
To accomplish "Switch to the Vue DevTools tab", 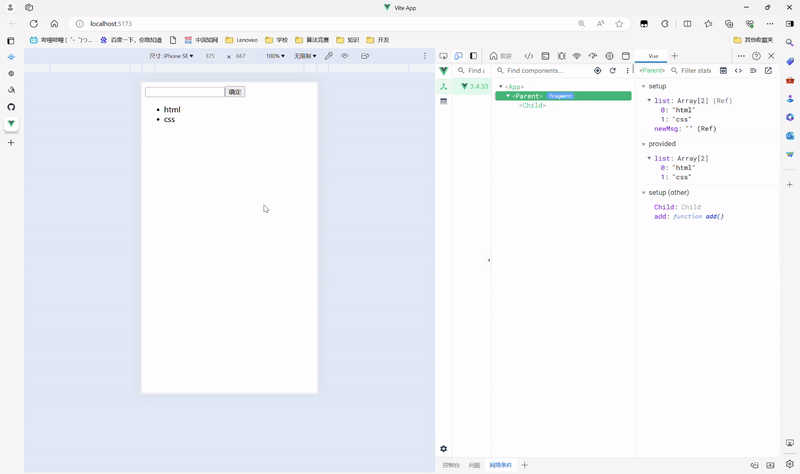I will tap(654, 56).
